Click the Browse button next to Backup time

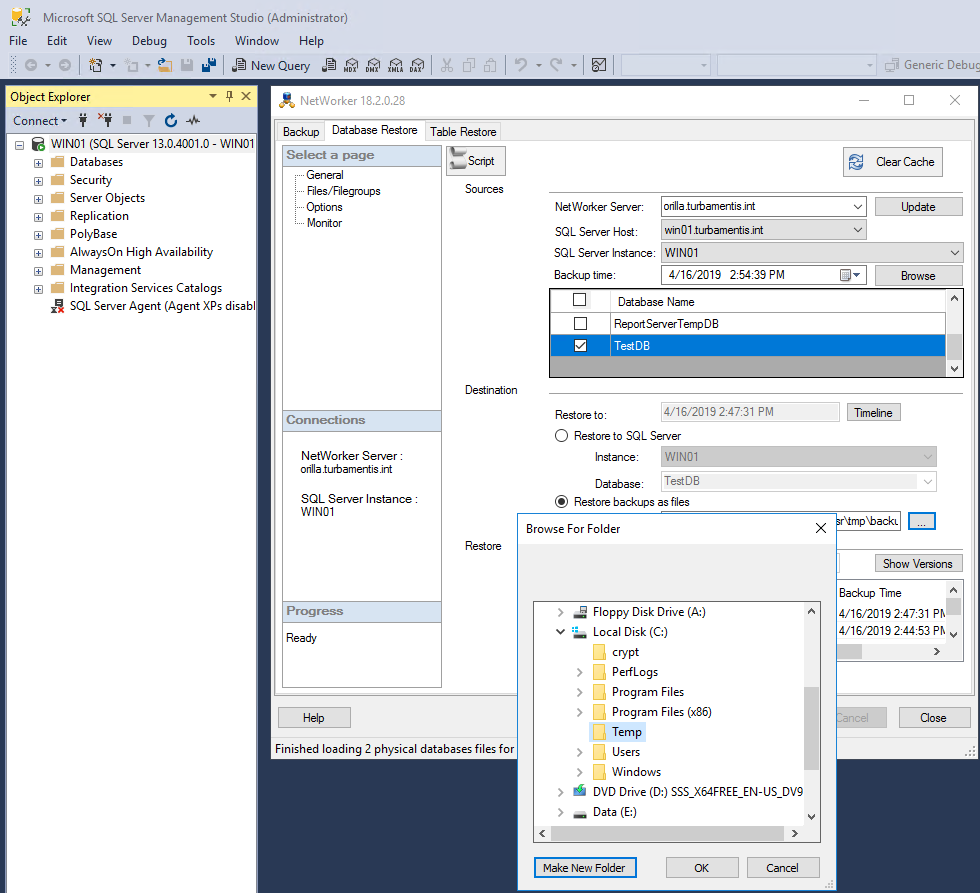point(918,276)
